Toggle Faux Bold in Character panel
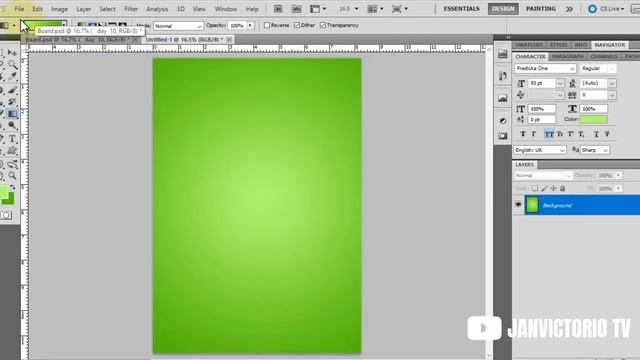640x360 pixels. 522,134
